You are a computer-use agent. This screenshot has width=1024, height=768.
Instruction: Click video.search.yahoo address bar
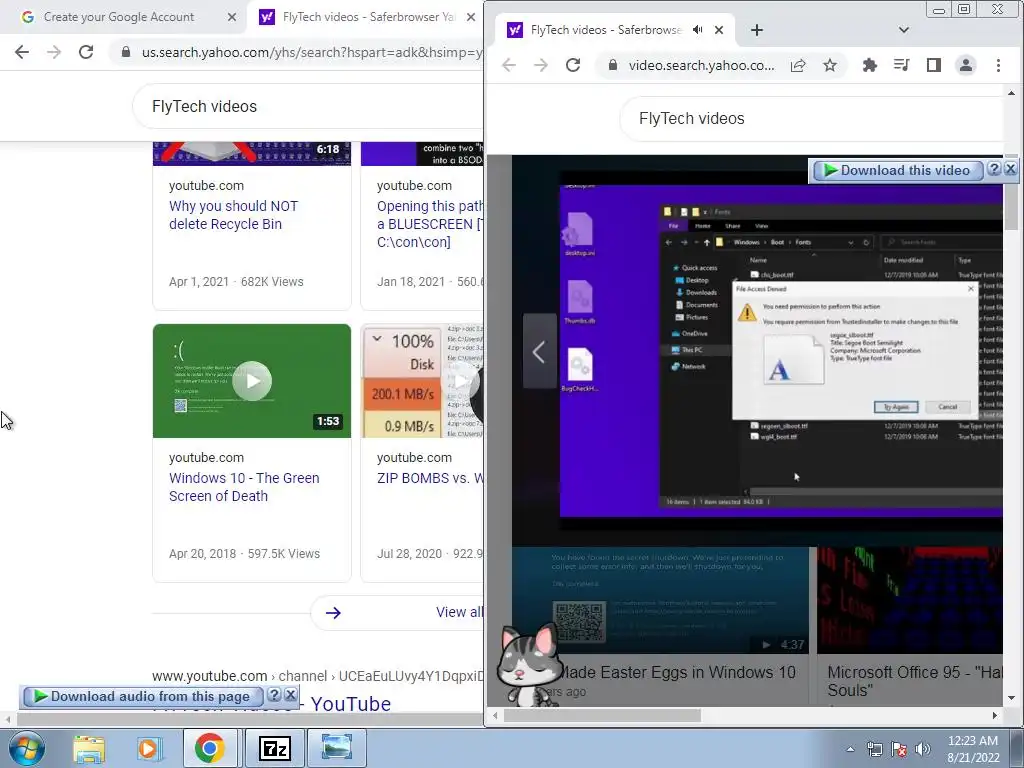pyautogui.click(x=701, y=65)
